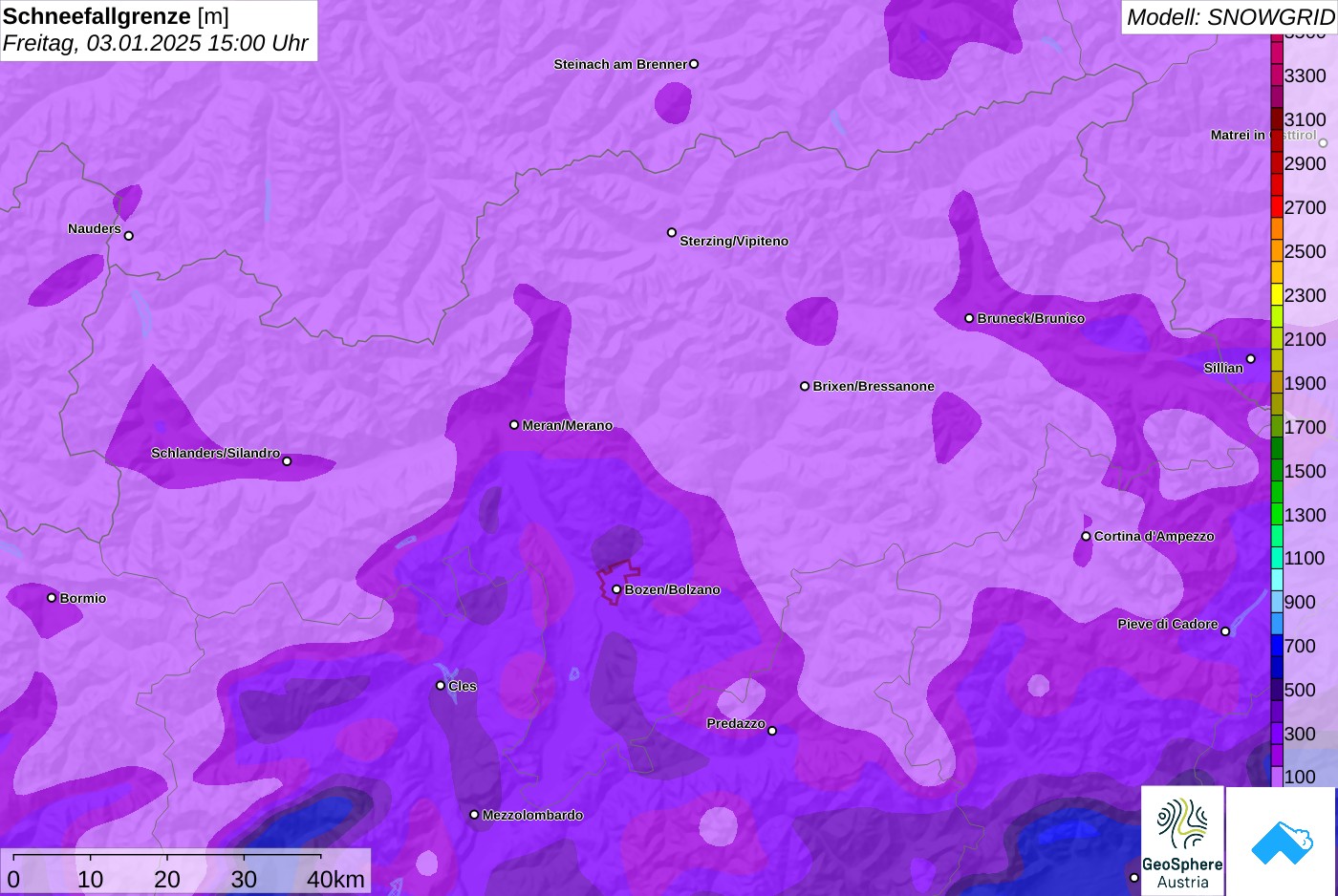Screen dimensions: 1338x896
Task: Click the 40km scale bar label
Action: (x=335, y=879)
